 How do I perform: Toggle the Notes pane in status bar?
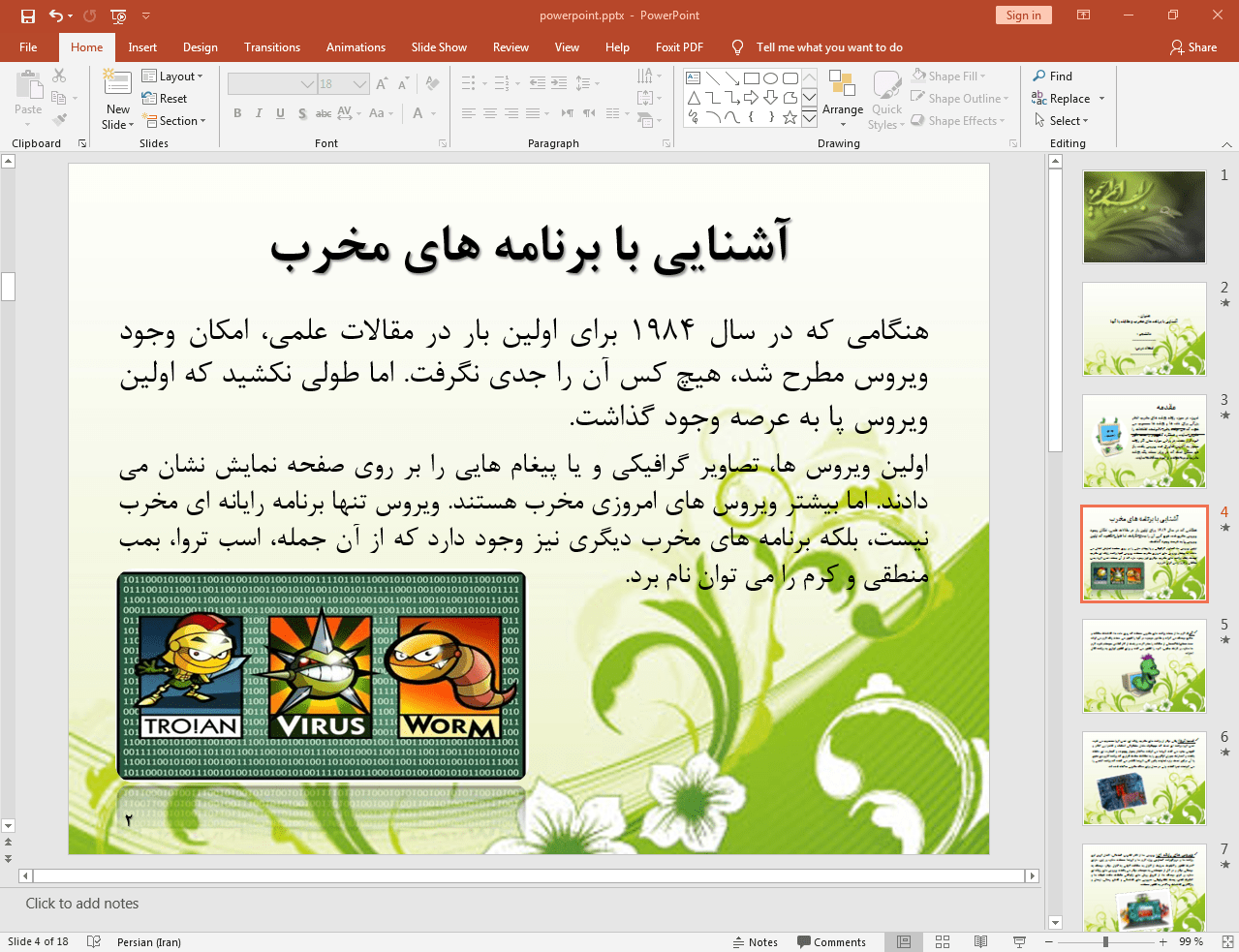click(x=755, y=941)
